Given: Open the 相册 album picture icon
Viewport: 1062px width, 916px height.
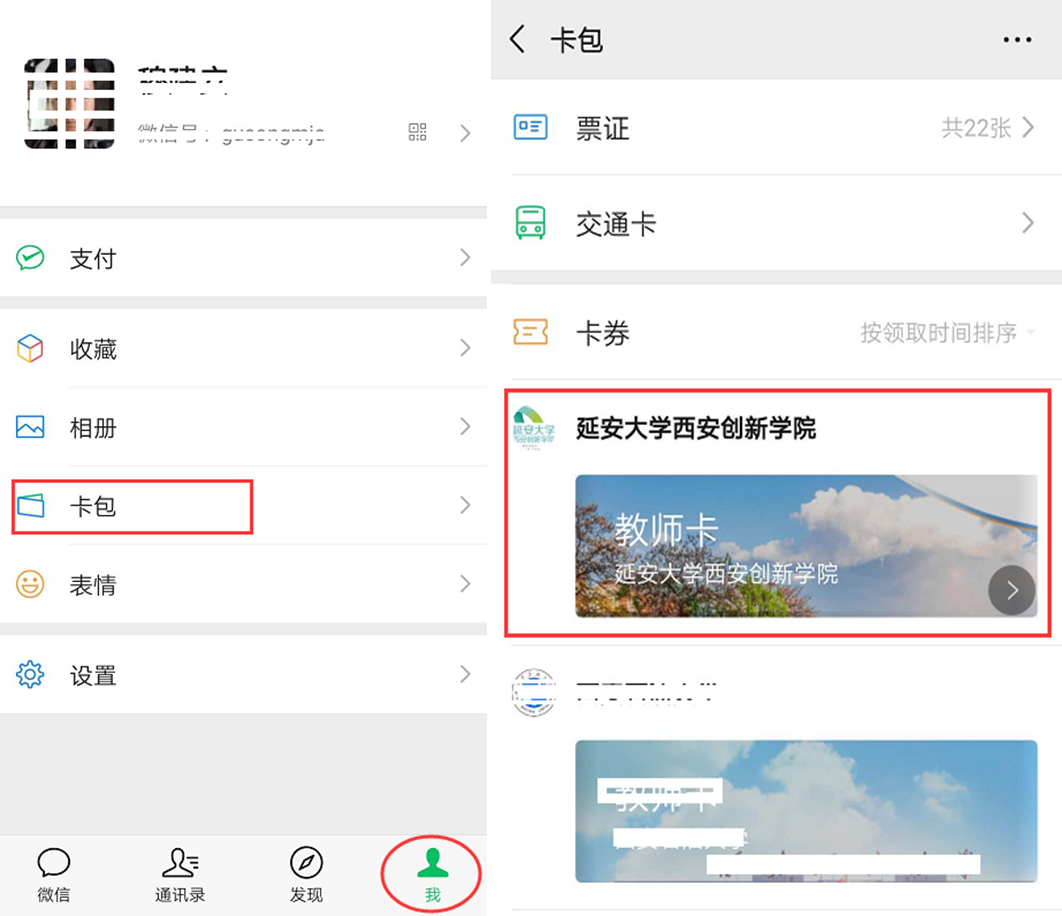Looking at the screenshot, I should tap(30, 427).
